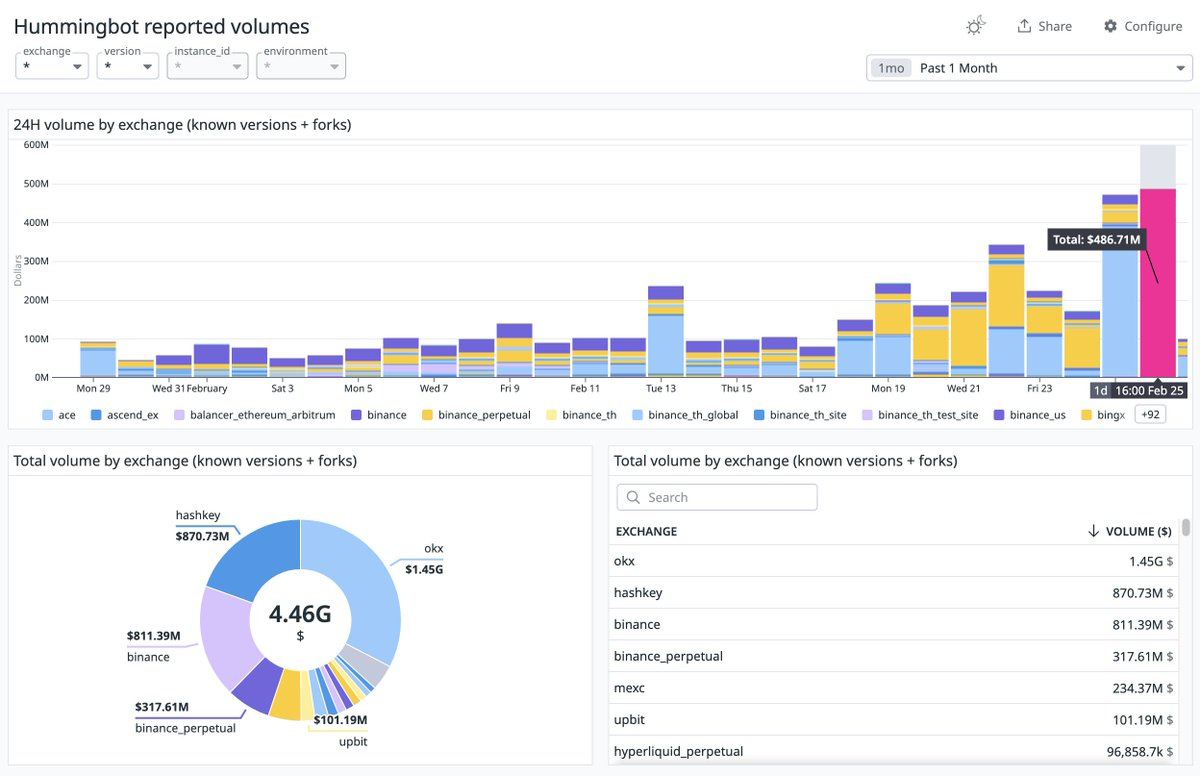Toggle the binance_th legend entry

[581, 414]
